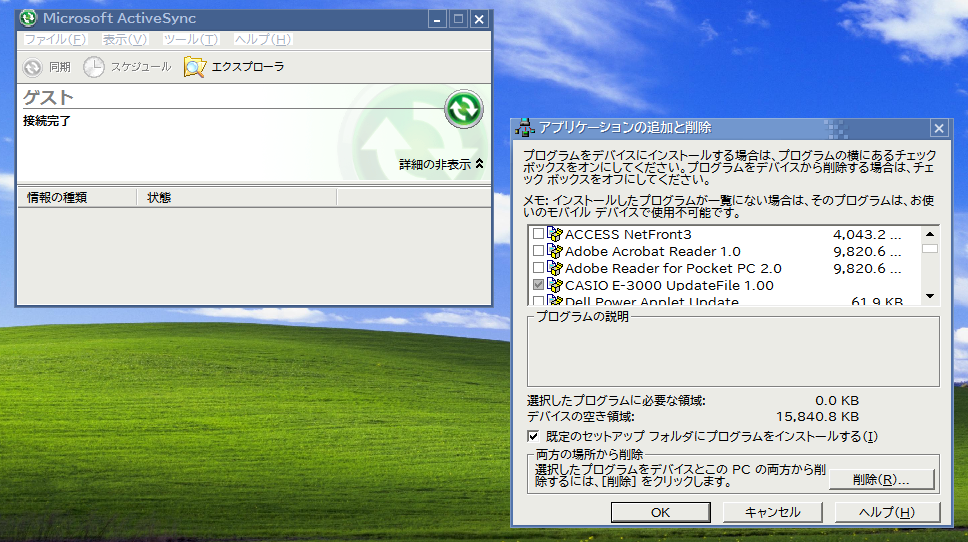Image resolution: width=968 pixels, height=542 pixels.
Task: Check the ACCESS NetFront3 checkbox
Action: point(539,234)
